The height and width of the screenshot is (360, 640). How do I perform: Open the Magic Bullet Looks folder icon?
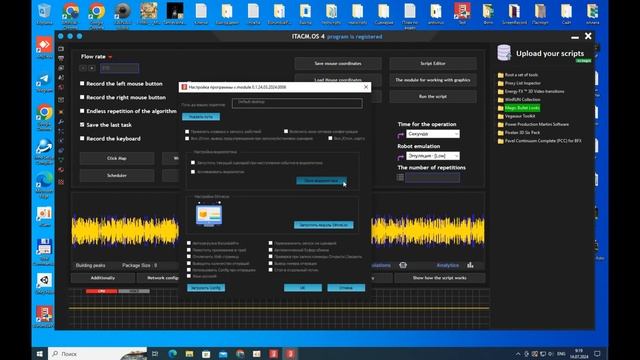click(500, 108)
